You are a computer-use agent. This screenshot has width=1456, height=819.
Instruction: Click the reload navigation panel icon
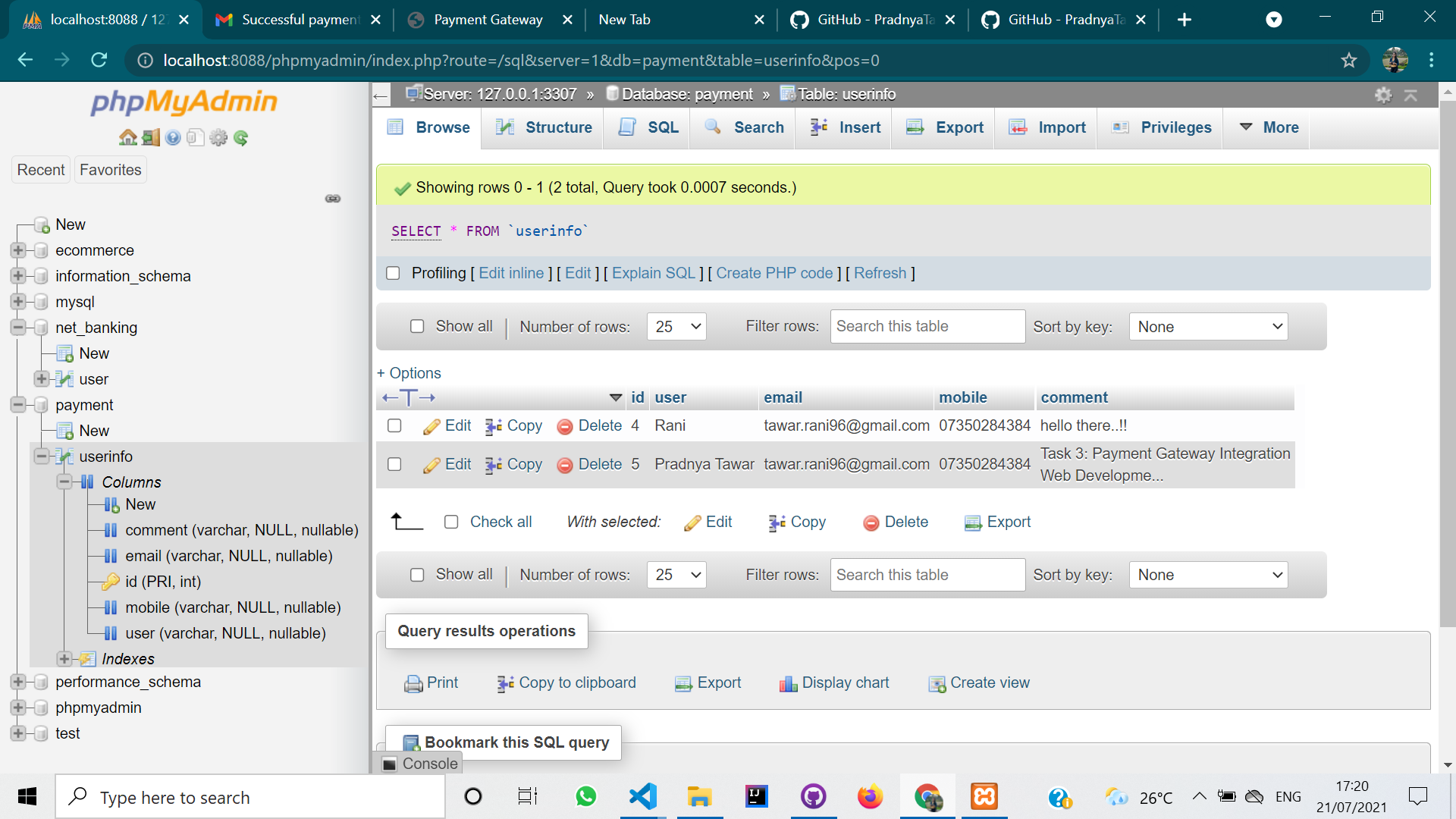click(x=241, y=137)
